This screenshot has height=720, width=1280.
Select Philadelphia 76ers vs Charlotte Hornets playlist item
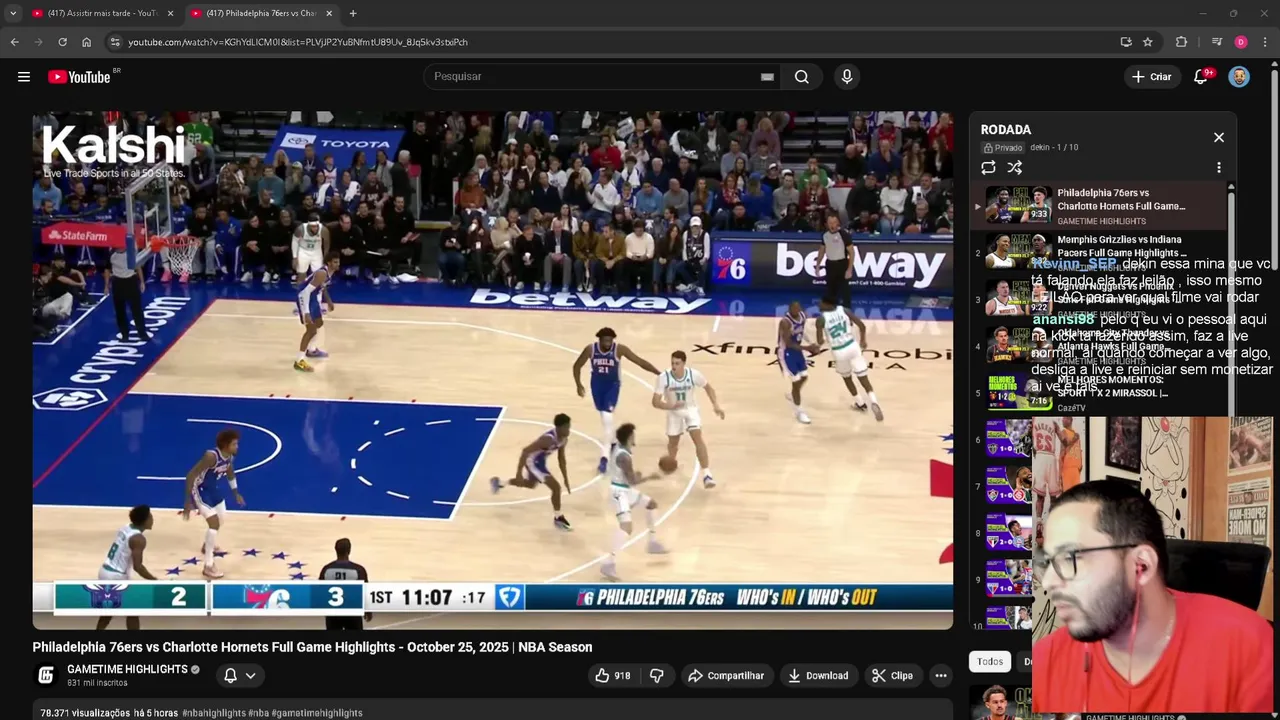point(1097,206)
